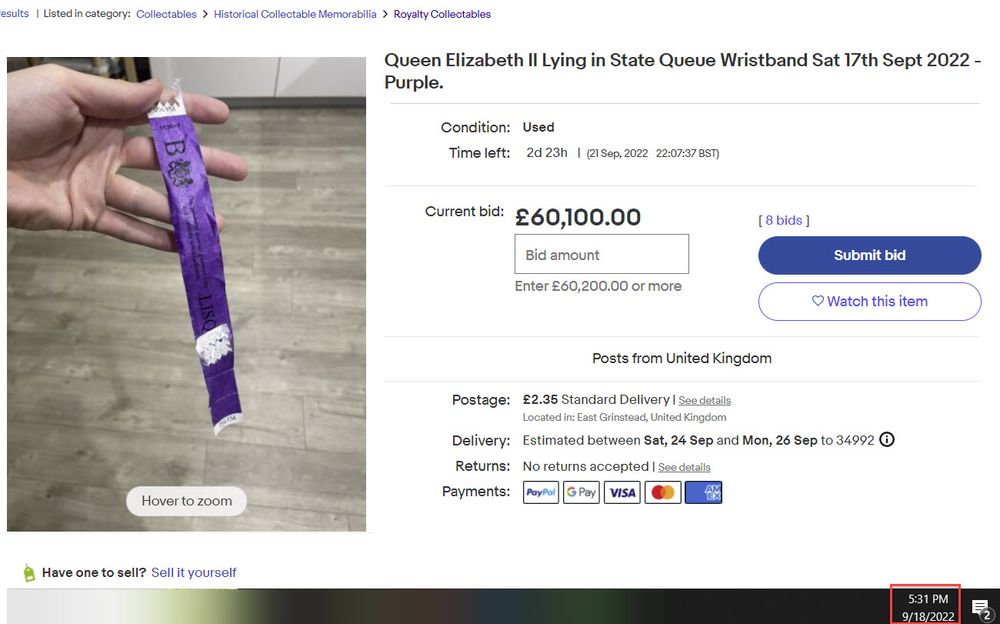The image size is (1000, 624).
Task: Open the Royalty Collectables category
Action: click(444, 14)
